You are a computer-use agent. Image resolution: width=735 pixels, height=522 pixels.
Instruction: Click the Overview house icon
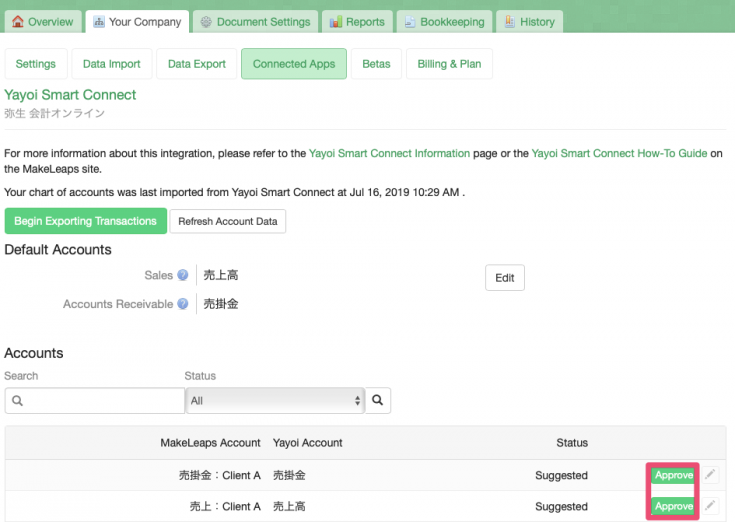(18, 22)
